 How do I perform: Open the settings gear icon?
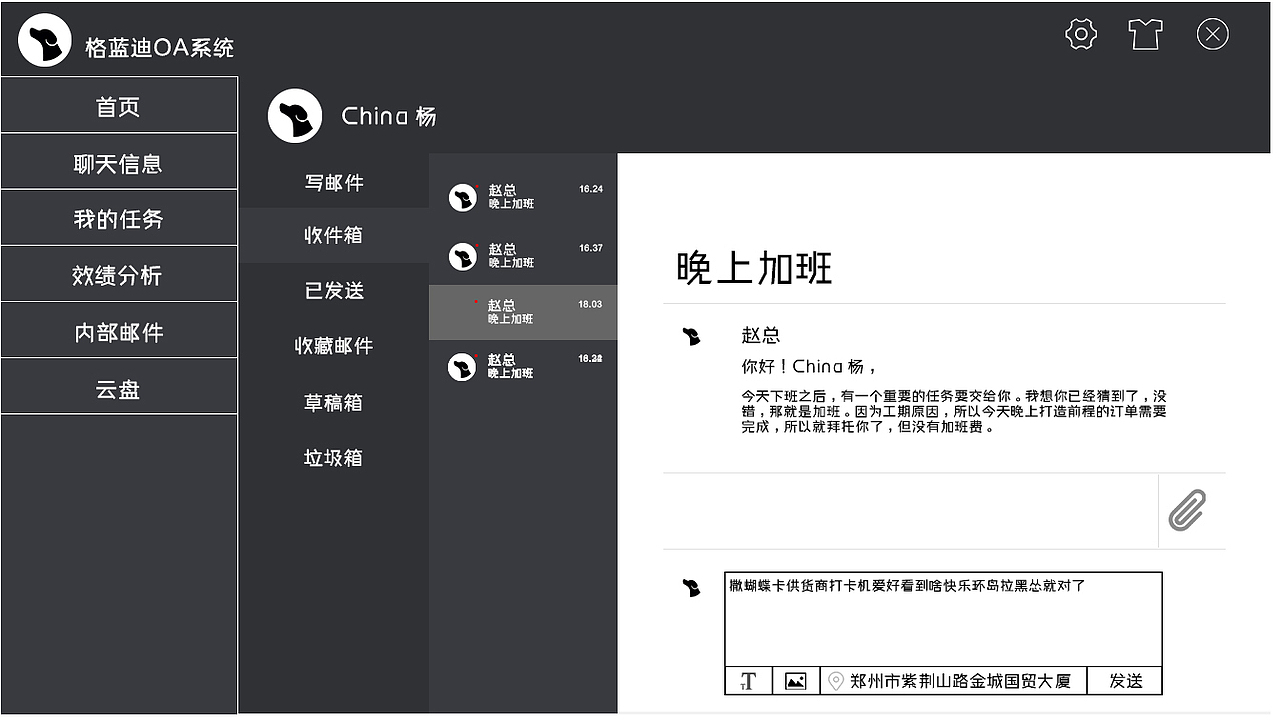click(x=1080, y=33)
